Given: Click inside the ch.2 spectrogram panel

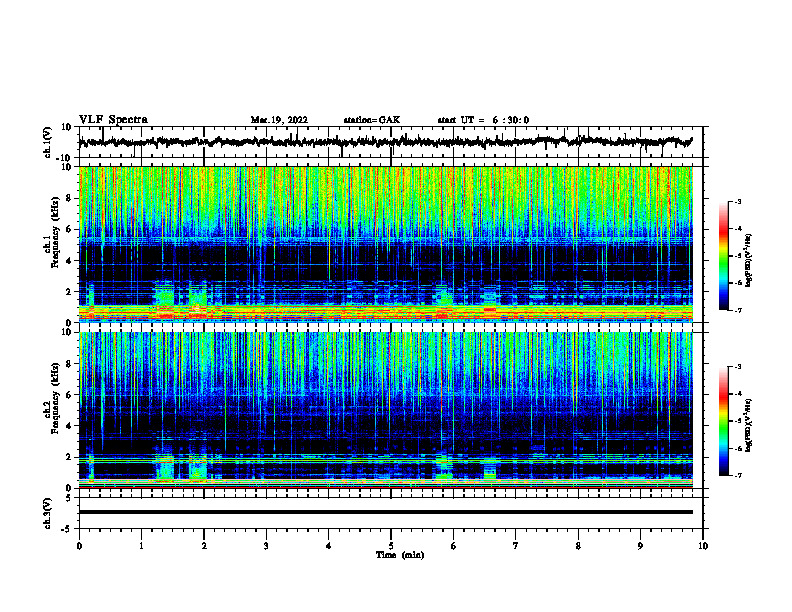Looking at the screenshot, I should pyautogui.click(x=385, y=410).
